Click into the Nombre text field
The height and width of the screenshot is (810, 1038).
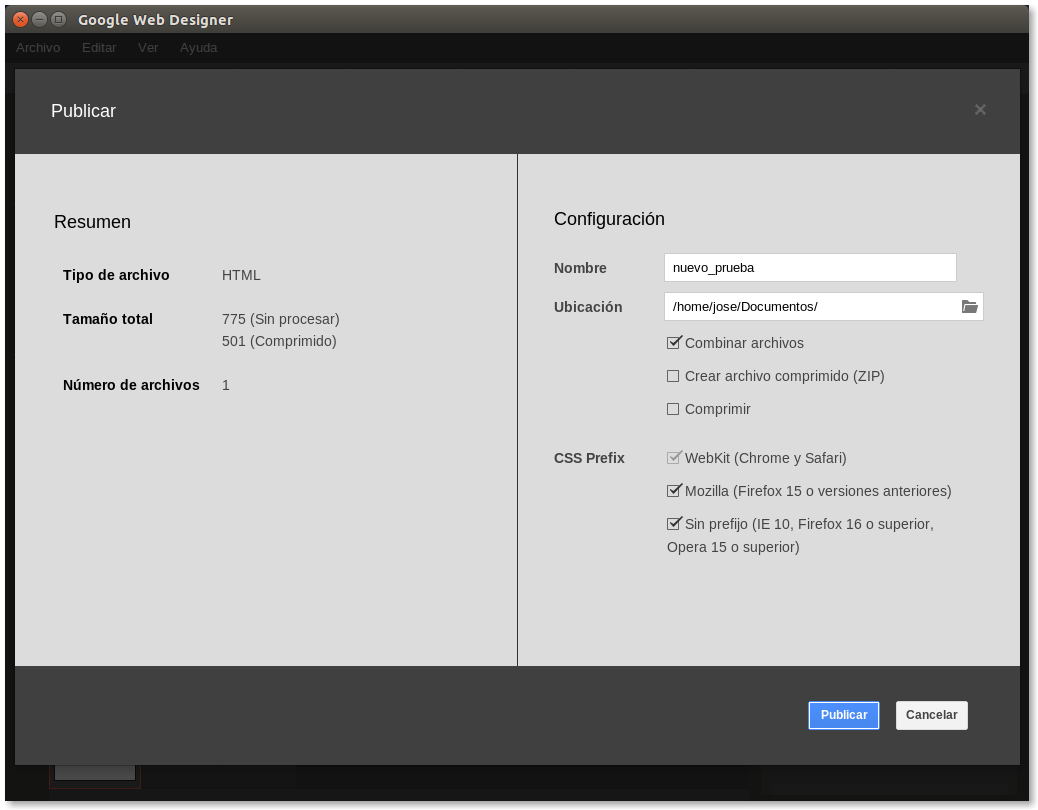(x=809, y=268)
